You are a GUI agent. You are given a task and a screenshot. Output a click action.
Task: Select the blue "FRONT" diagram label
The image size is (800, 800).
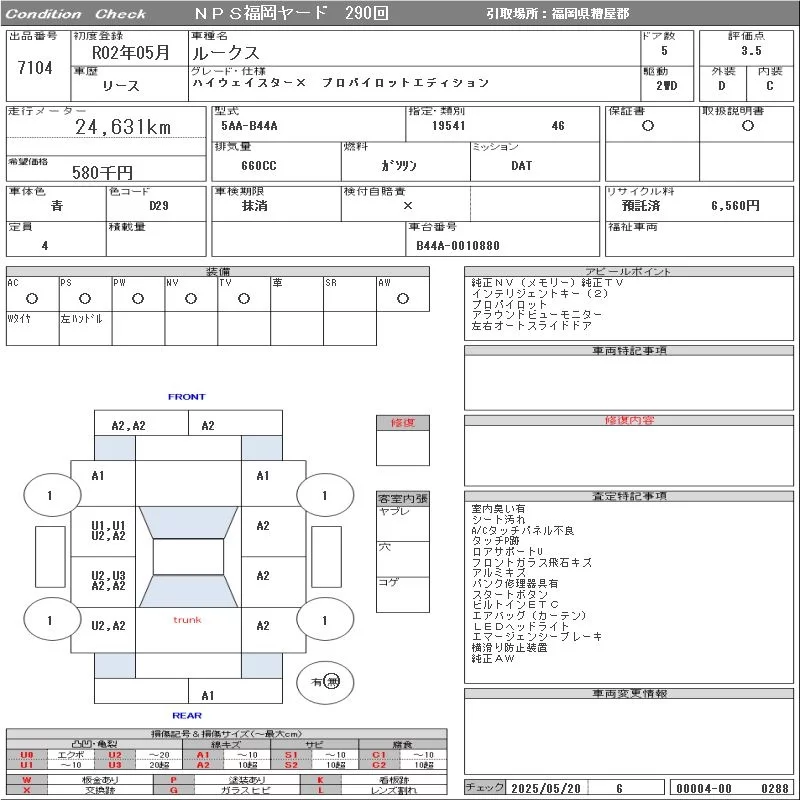[x=187, y=396]
